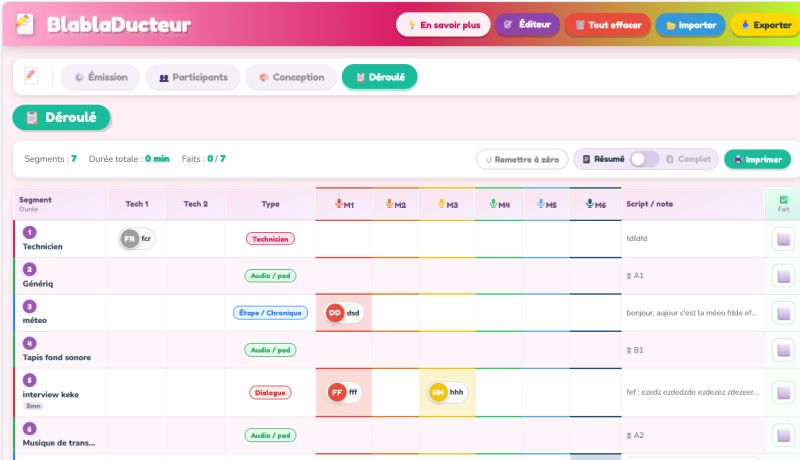Click the M3 yellow microphone column header
Viewport: 800px width, 460px height.
tap(448, 204)
